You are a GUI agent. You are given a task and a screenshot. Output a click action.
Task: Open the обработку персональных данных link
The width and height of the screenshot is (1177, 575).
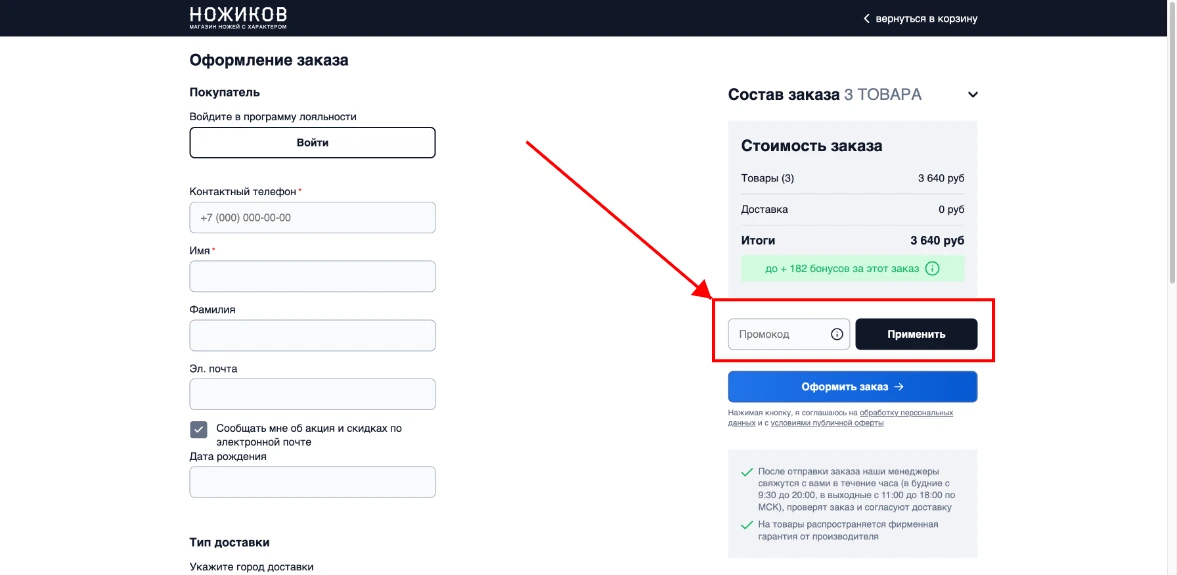click(x=904, y=412)
